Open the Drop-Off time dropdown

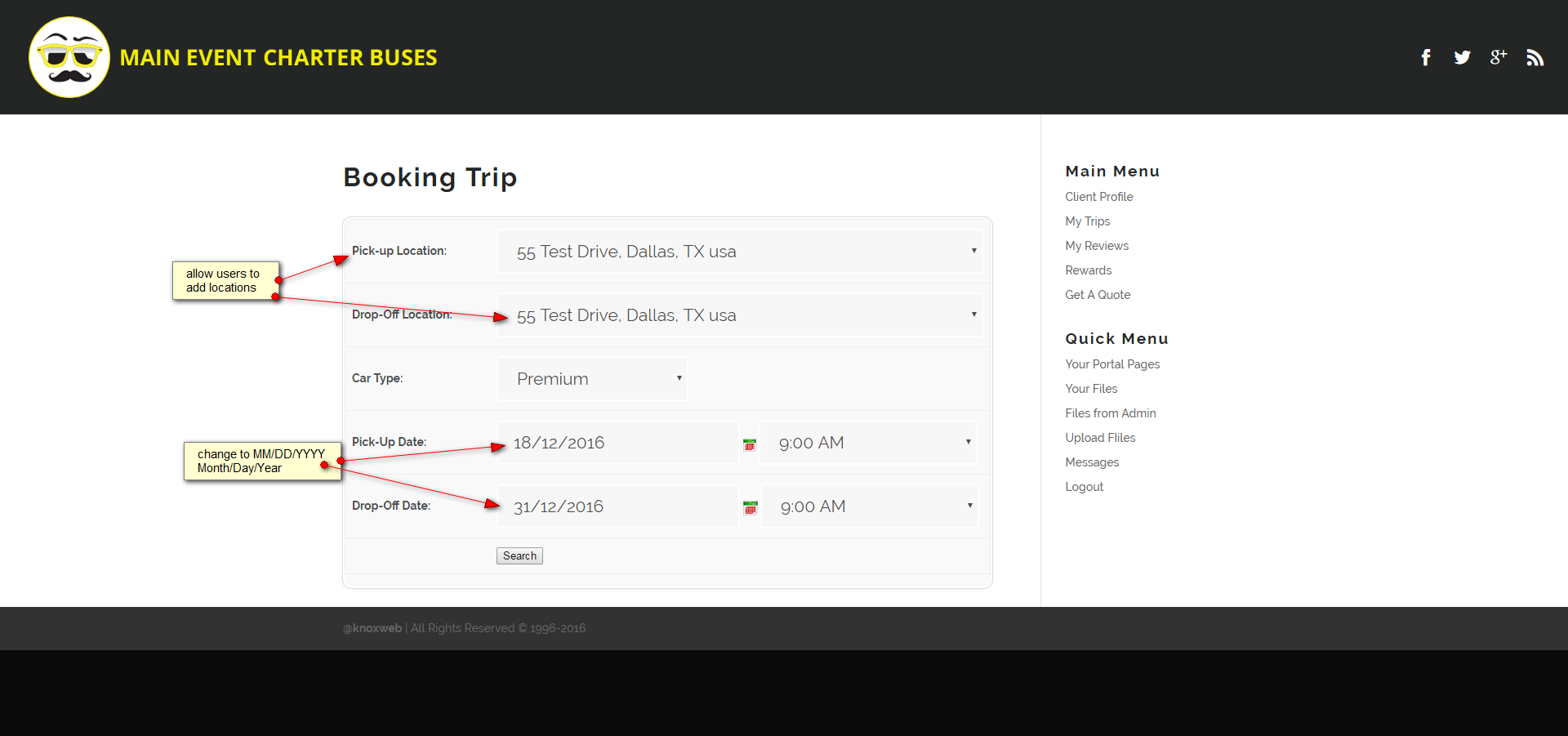[x=869, y=506]
